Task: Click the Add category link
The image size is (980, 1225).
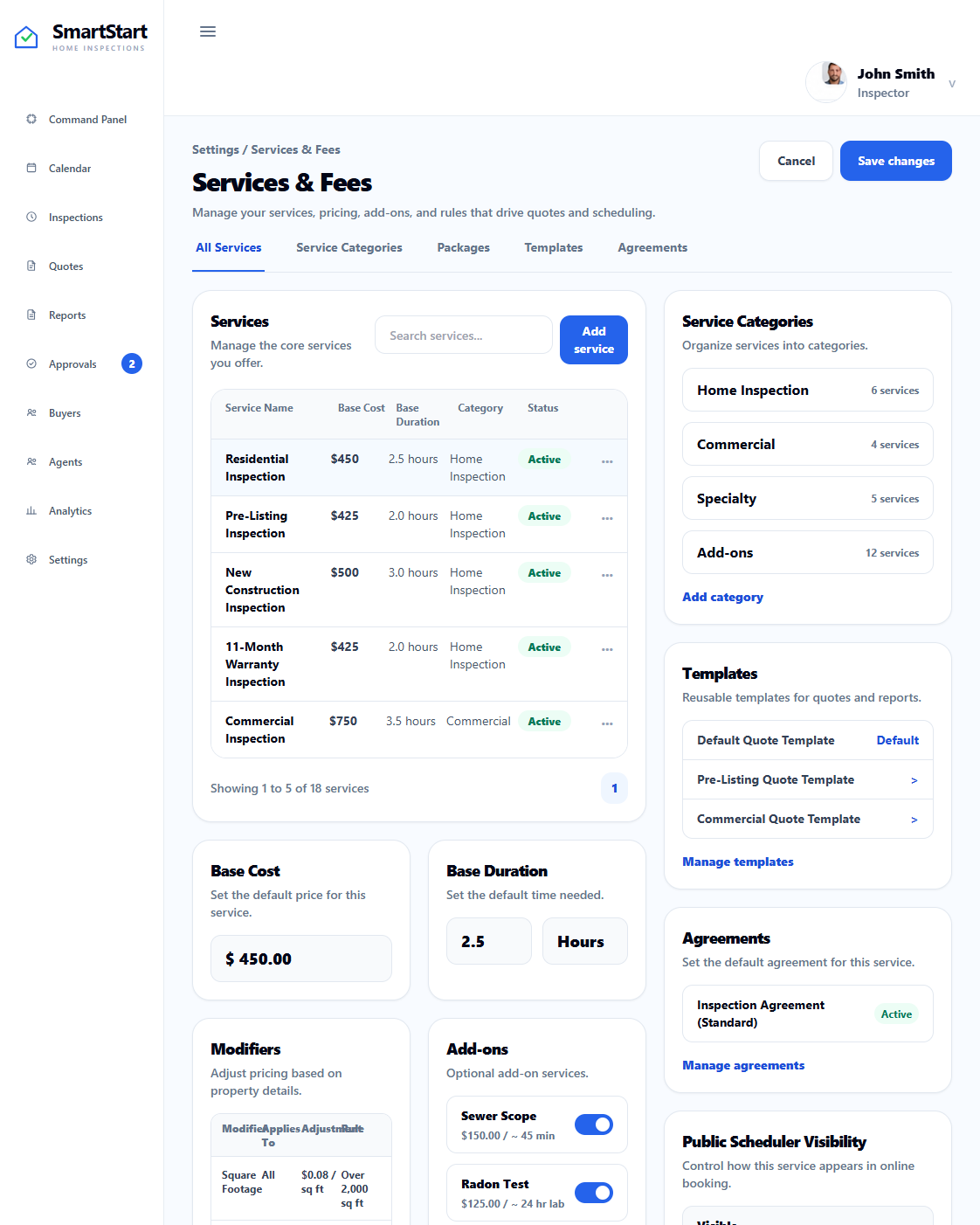Action: point(723,597)
